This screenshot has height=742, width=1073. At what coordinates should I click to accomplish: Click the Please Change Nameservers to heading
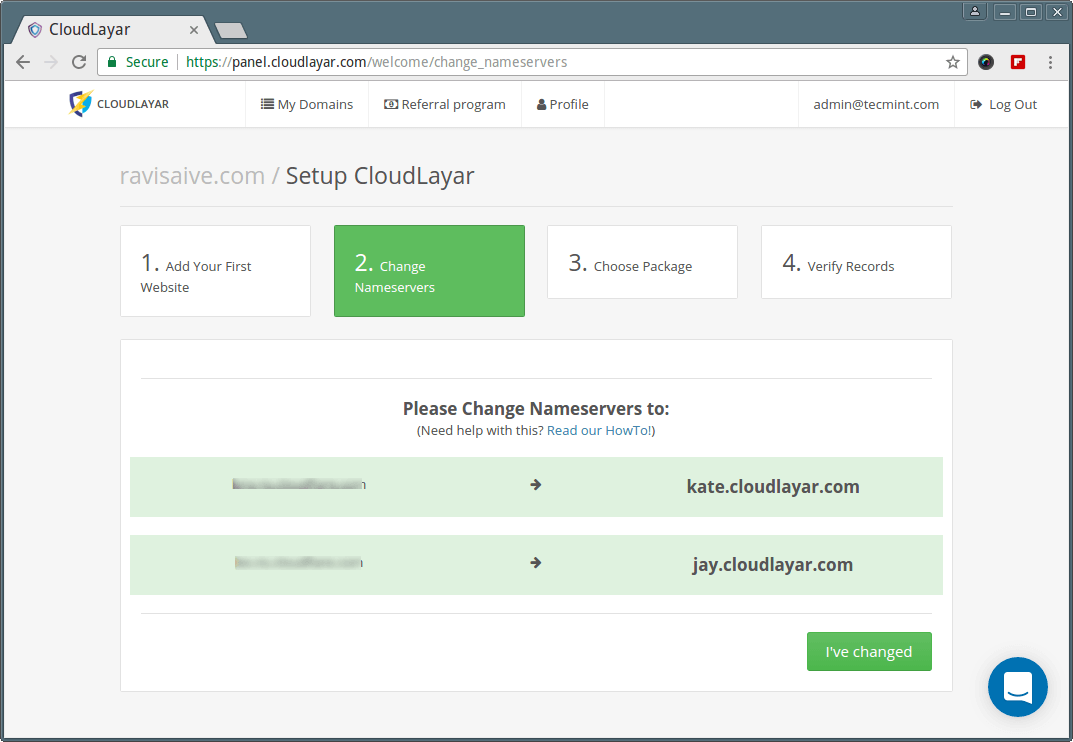536,409
